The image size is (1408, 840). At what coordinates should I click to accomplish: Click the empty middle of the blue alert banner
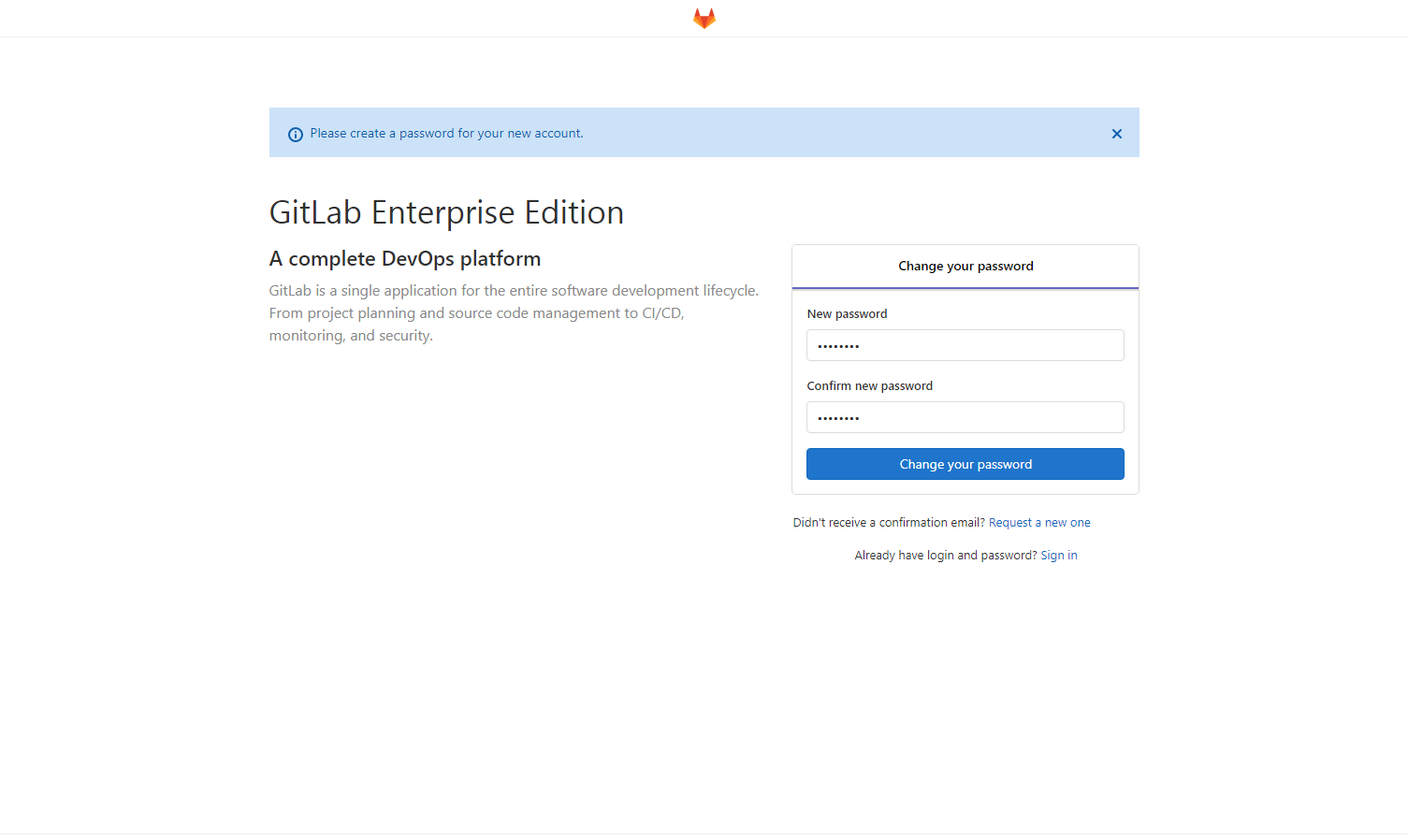(842, 133)
